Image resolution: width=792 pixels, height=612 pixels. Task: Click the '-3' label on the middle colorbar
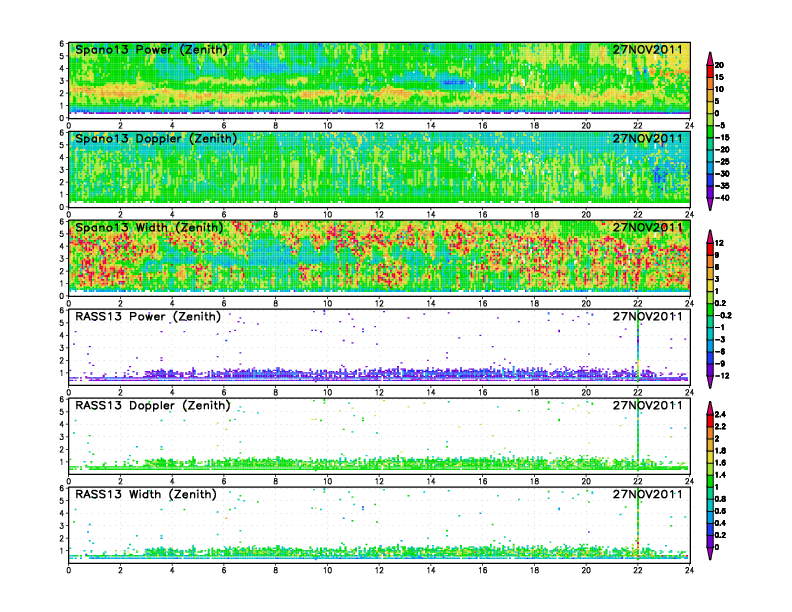click(720, 339)
